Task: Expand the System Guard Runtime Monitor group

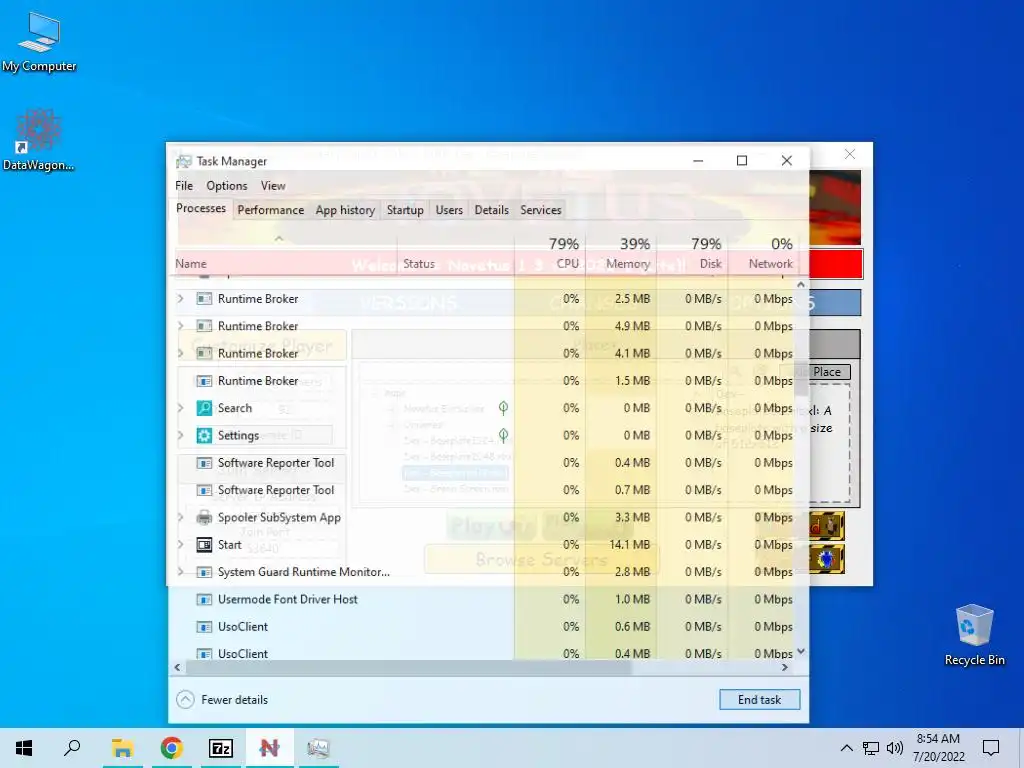Action: [x=181, y=572]
